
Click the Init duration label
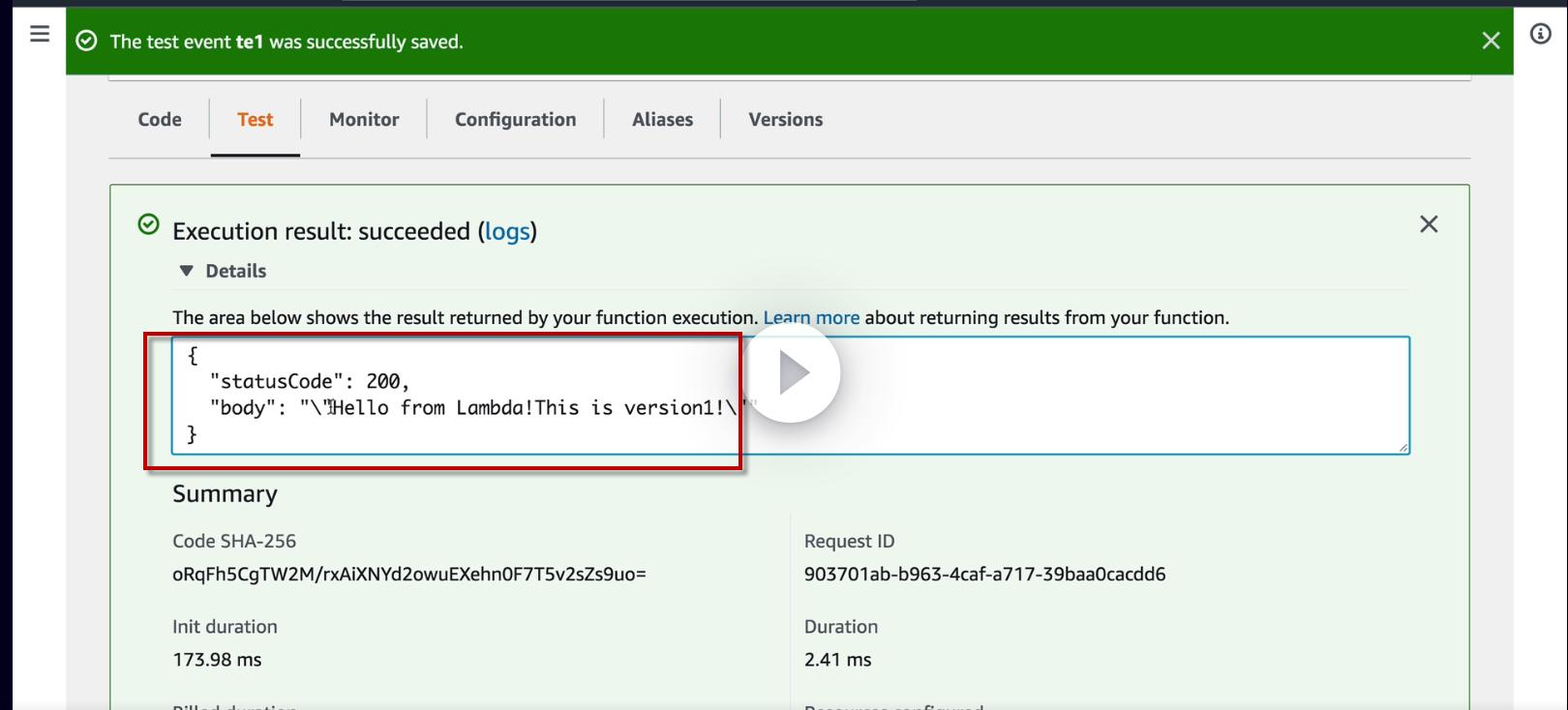(225, 627)
